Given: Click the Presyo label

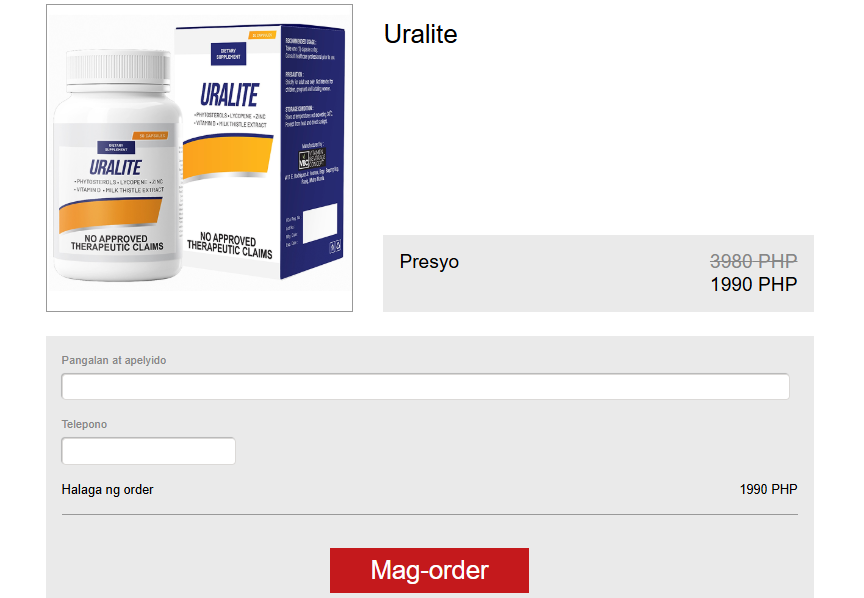Looking at the screenshot, I should click(429, 261).
